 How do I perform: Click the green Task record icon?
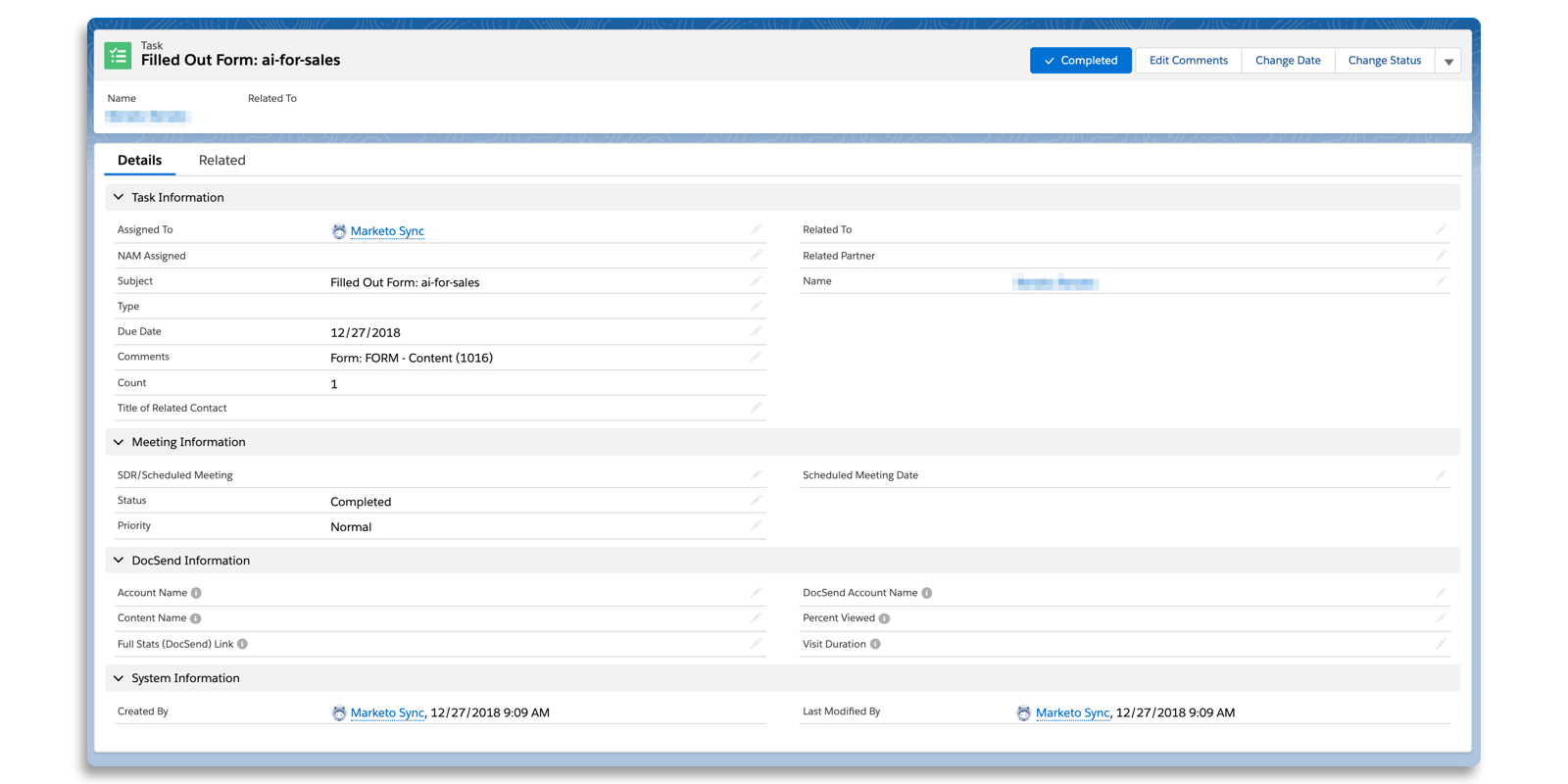[118, 56]
